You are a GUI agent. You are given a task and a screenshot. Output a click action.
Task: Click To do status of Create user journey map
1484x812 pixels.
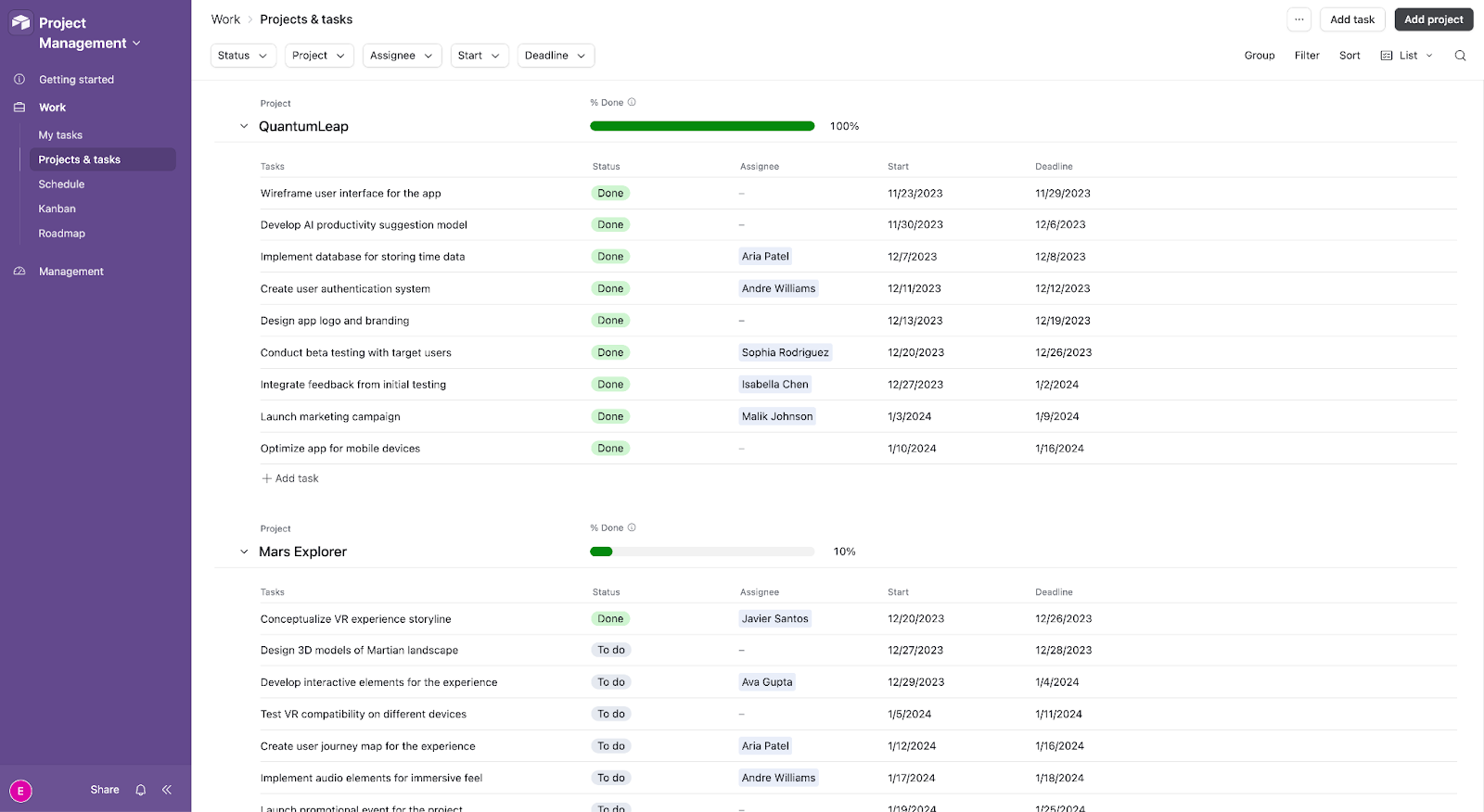[x=611, y=746]
